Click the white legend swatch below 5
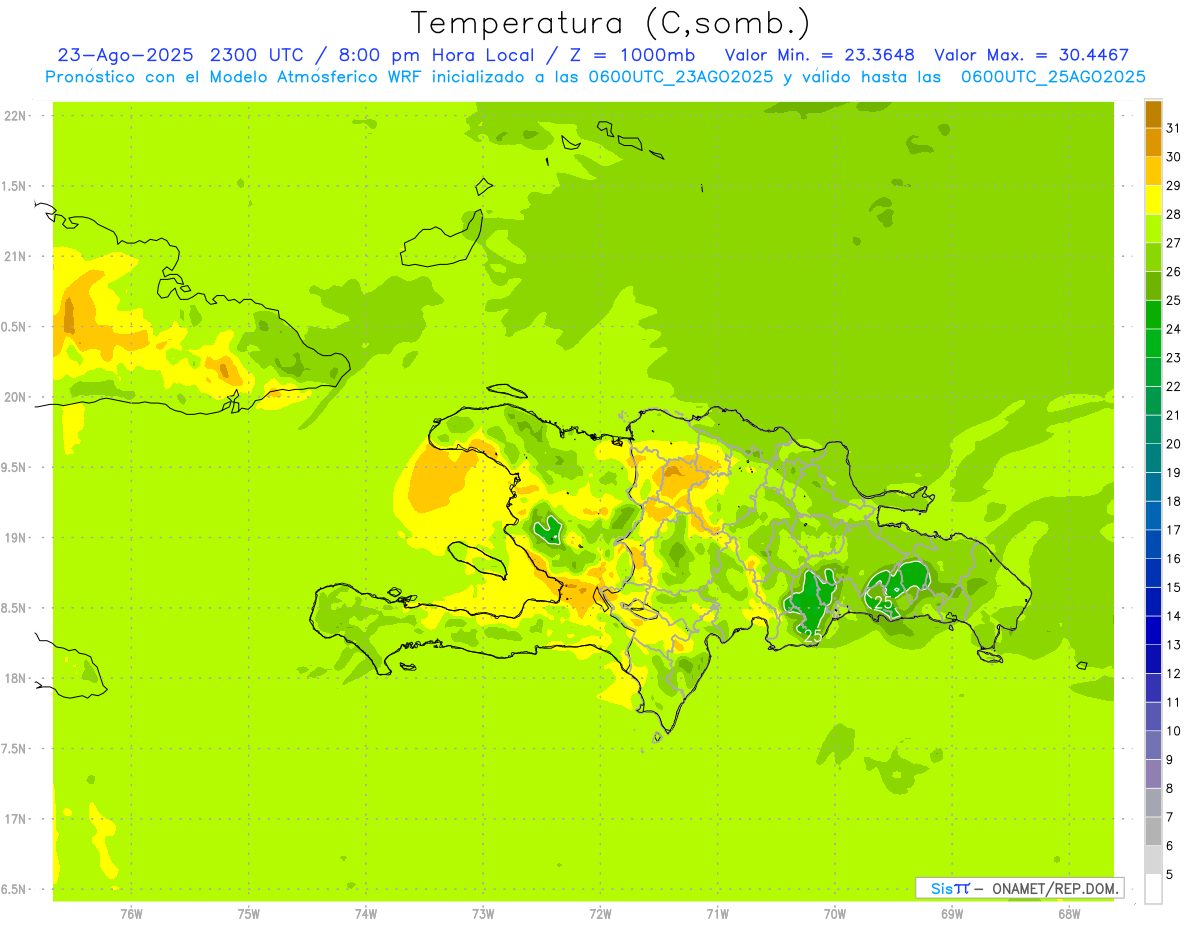Screen dimensions: 1200x927 1153,889
